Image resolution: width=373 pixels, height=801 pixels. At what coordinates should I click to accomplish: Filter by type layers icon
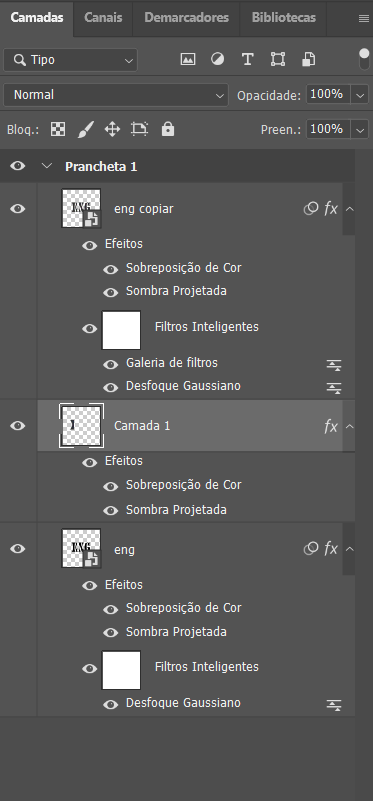[x=247, y=59]
